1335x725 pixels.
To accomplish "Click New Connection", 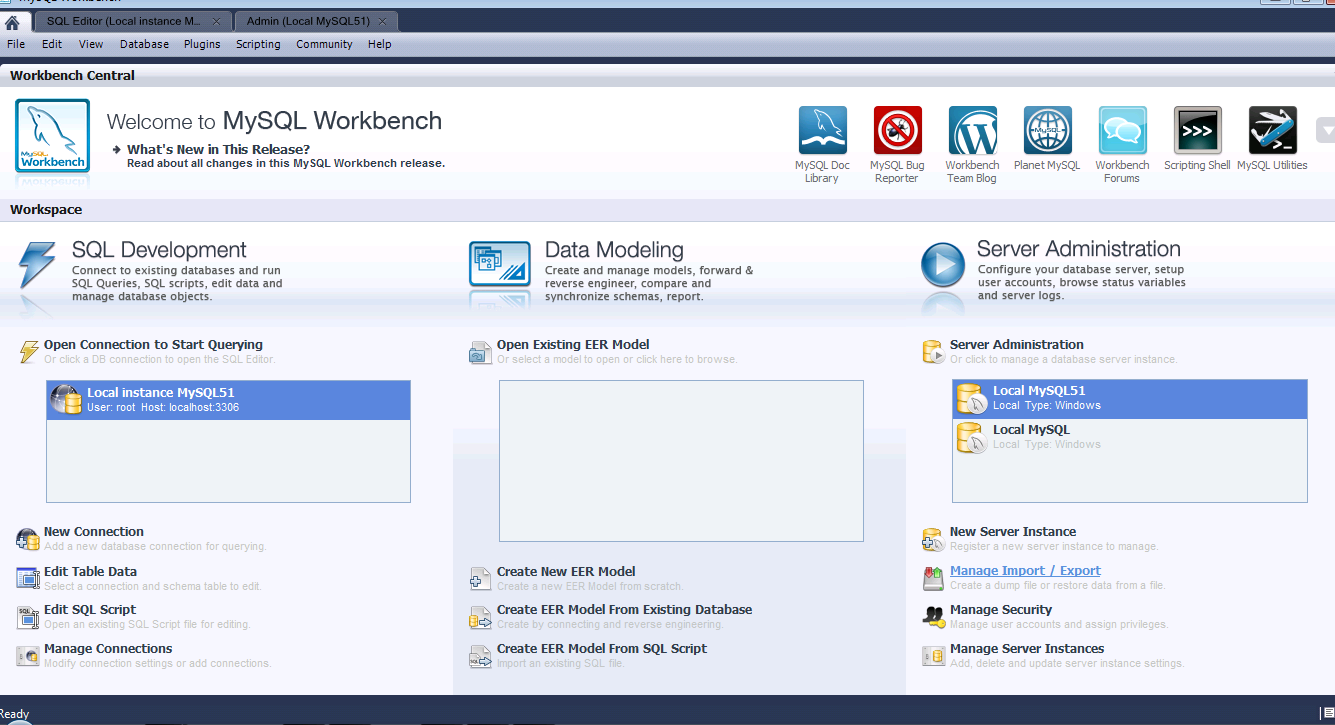I will pyautogui.click(x=94, y=532).
